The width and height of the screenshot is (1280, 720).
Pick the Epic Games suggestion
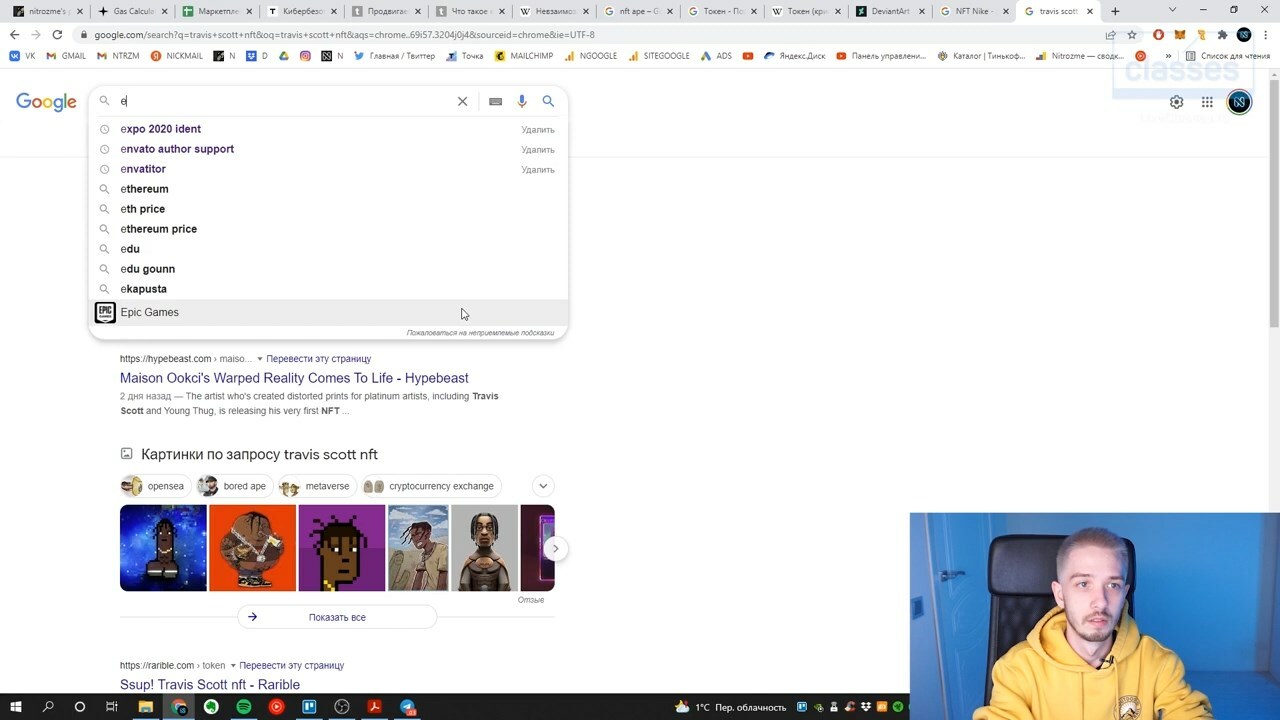328,312
